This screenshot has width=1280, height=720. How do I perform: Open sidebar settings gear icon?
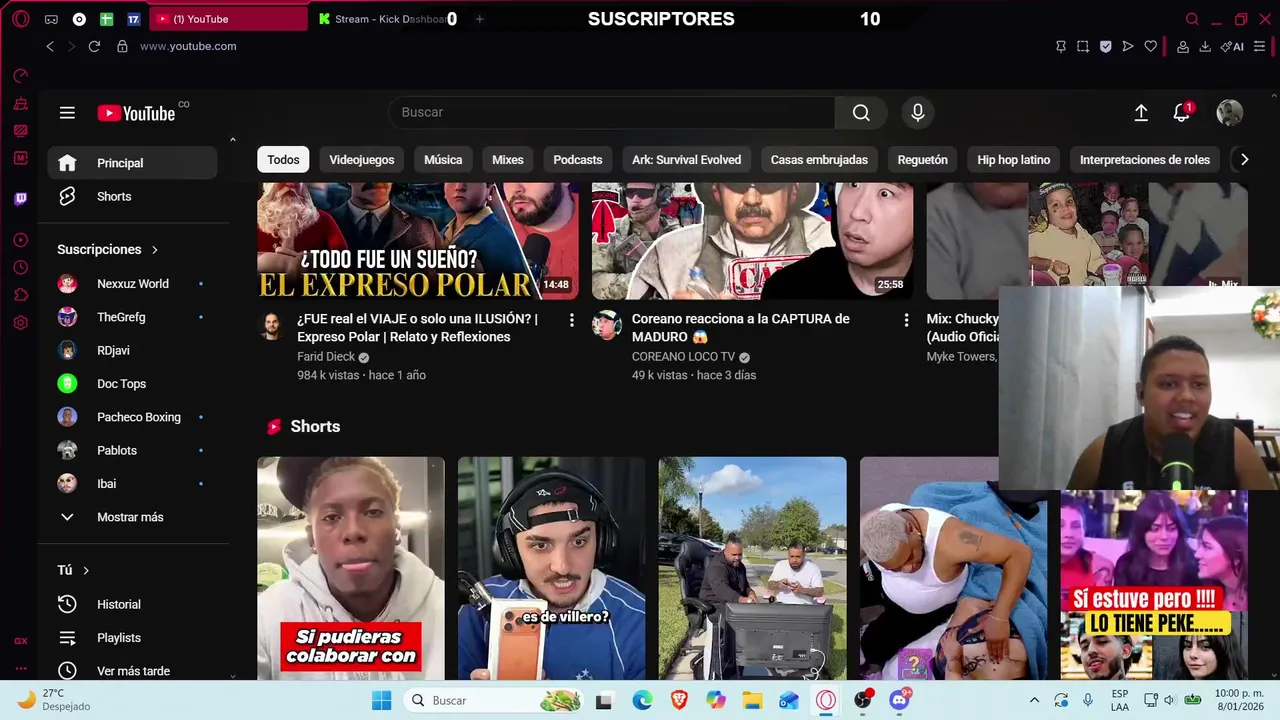click(20, 322)
